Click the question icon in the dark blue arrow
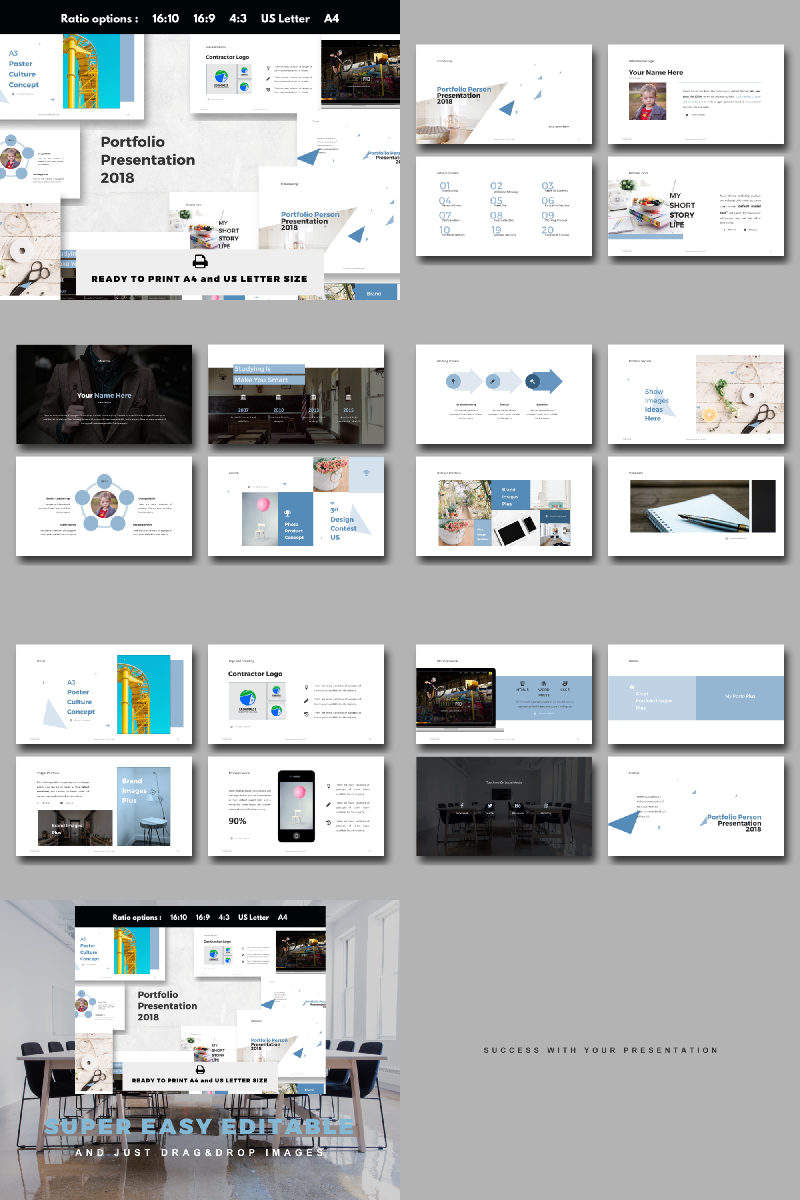800x1200 pixels. [532, 381]
